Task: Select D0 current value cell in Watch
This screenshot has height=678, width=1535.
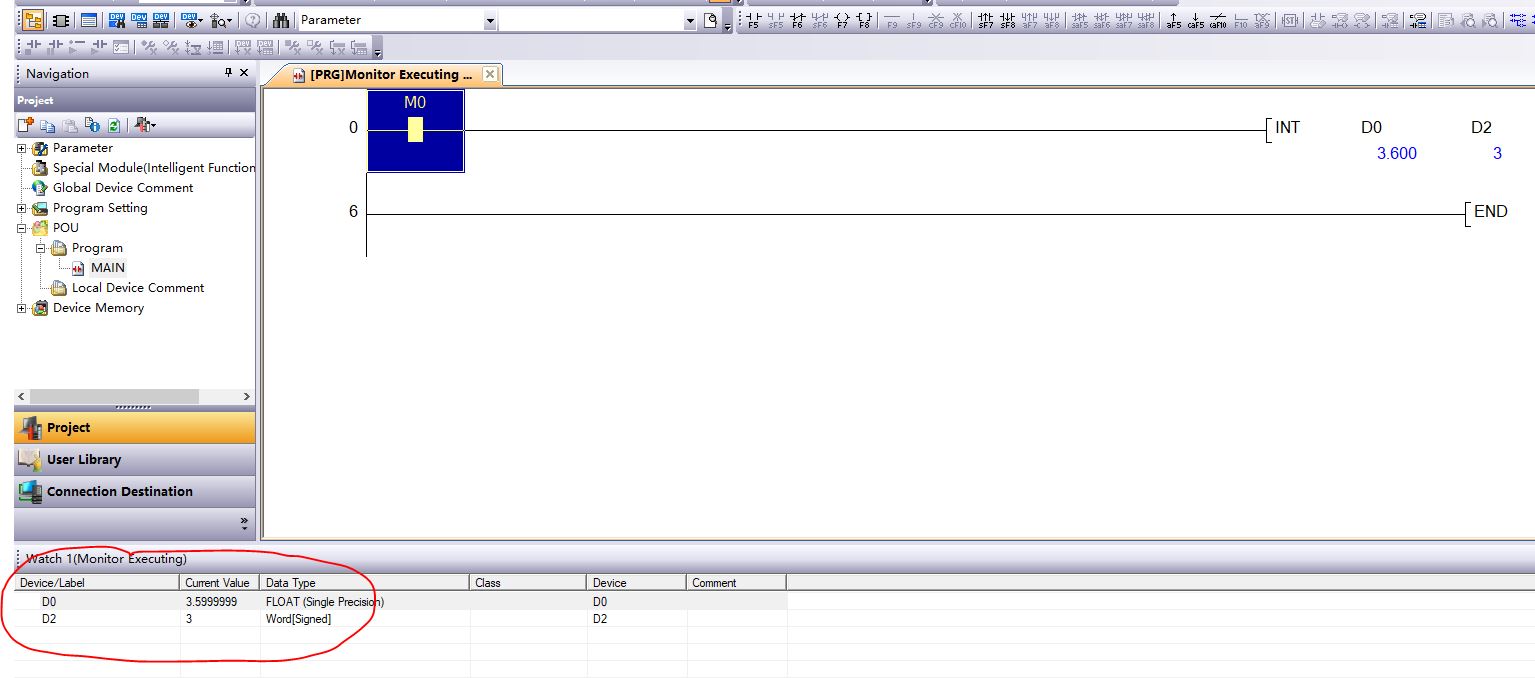Action: pyautogui.click(x=219, y=602)
